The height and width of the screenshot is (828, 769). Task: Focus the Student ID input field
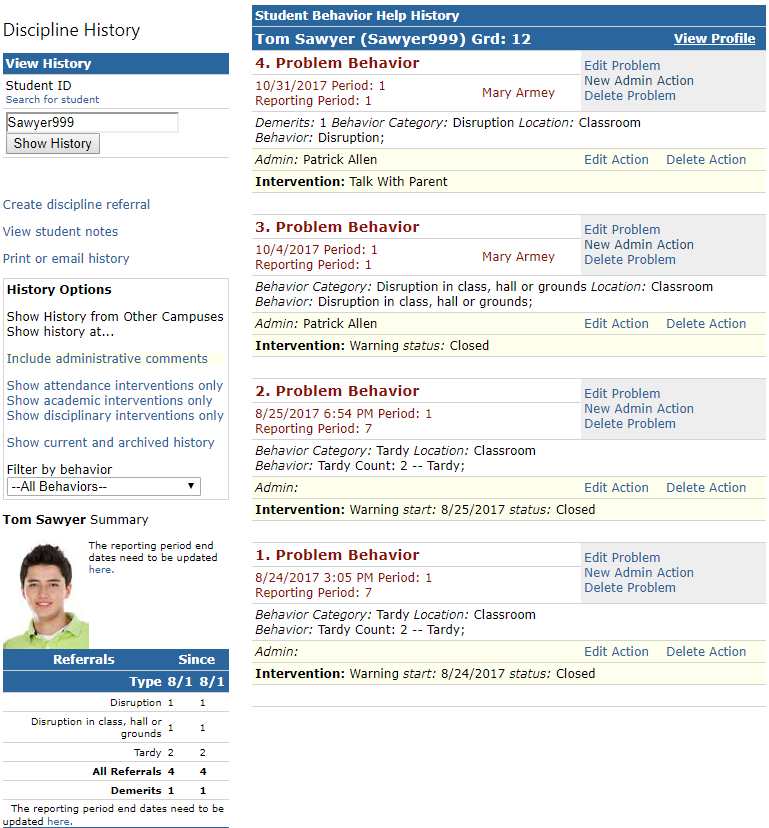pos(92,123)
